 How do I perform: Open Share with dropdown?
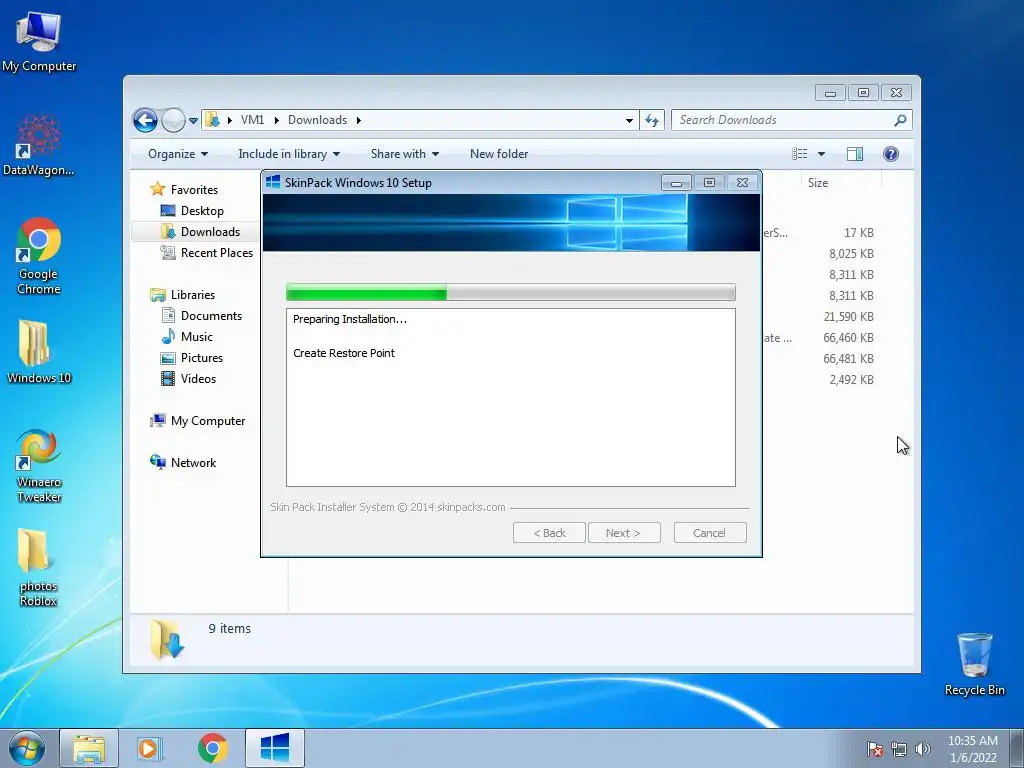pos(405,154)
